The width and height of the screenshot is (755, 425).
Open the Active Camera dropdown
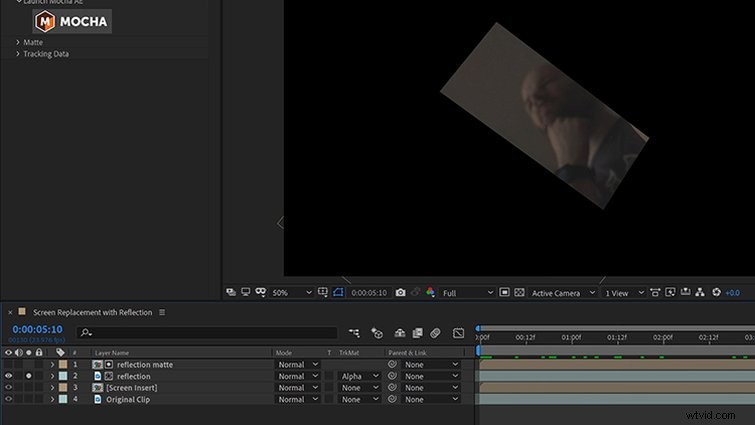tap(563, 293)
